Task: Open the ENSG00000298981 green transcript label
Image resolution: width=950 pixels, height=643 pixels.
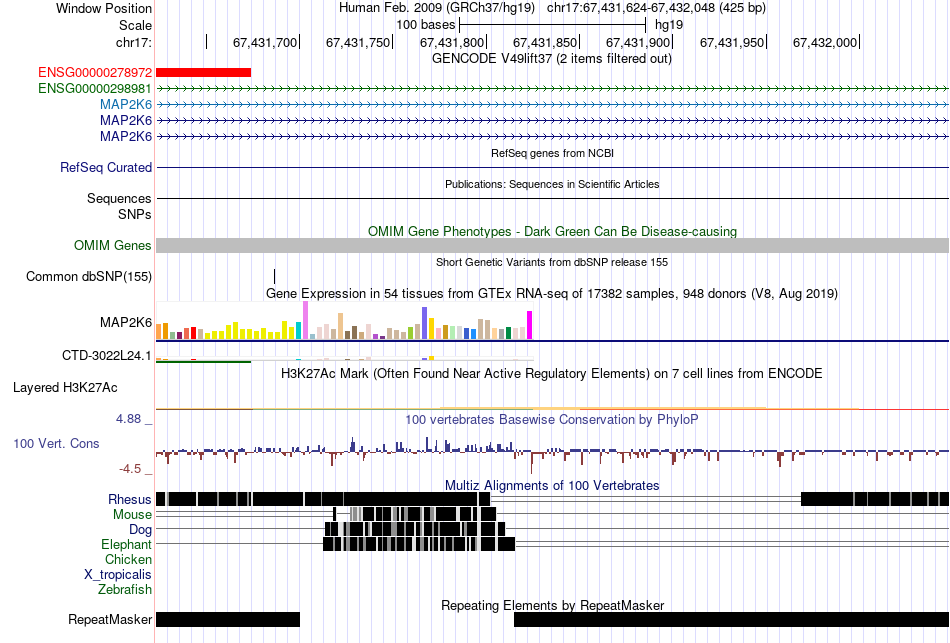Action: pyautogui.click(x=95, y=88)
